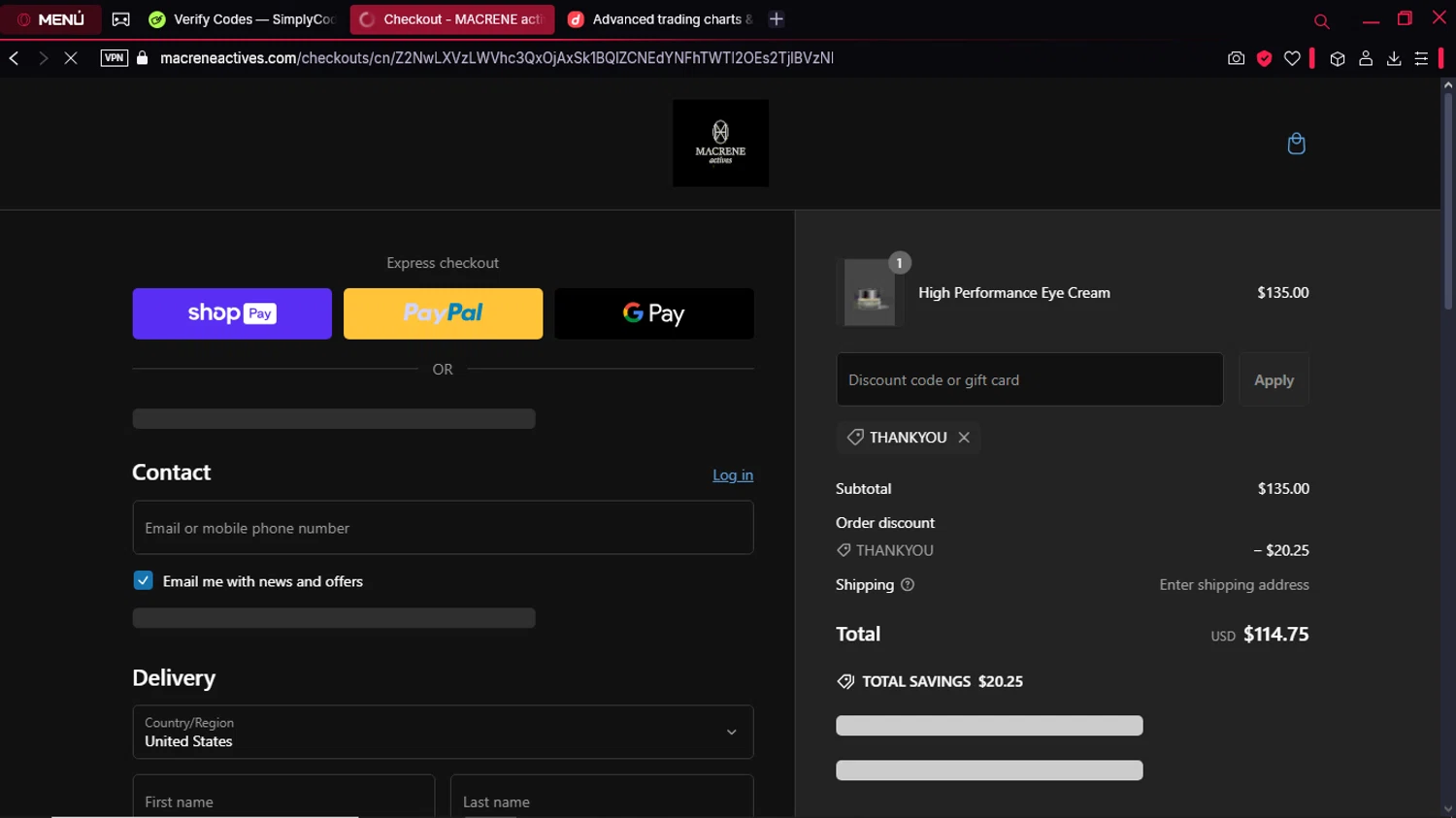The image size is (1456, 818).
Task: Open ad blocker shield icon
Action: pos(1264,58)
